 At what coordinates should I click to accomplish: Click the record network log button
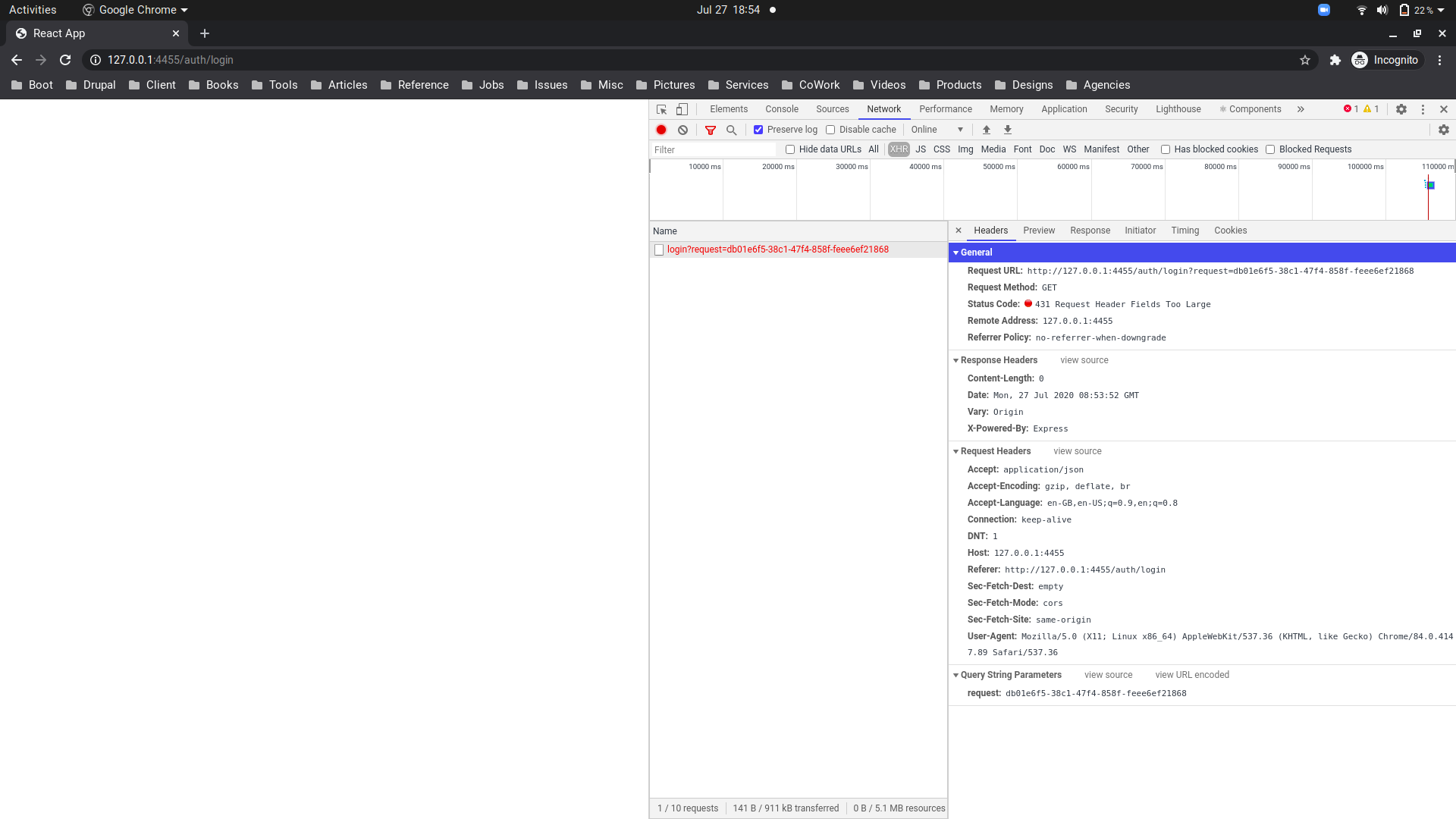point(661,130)
